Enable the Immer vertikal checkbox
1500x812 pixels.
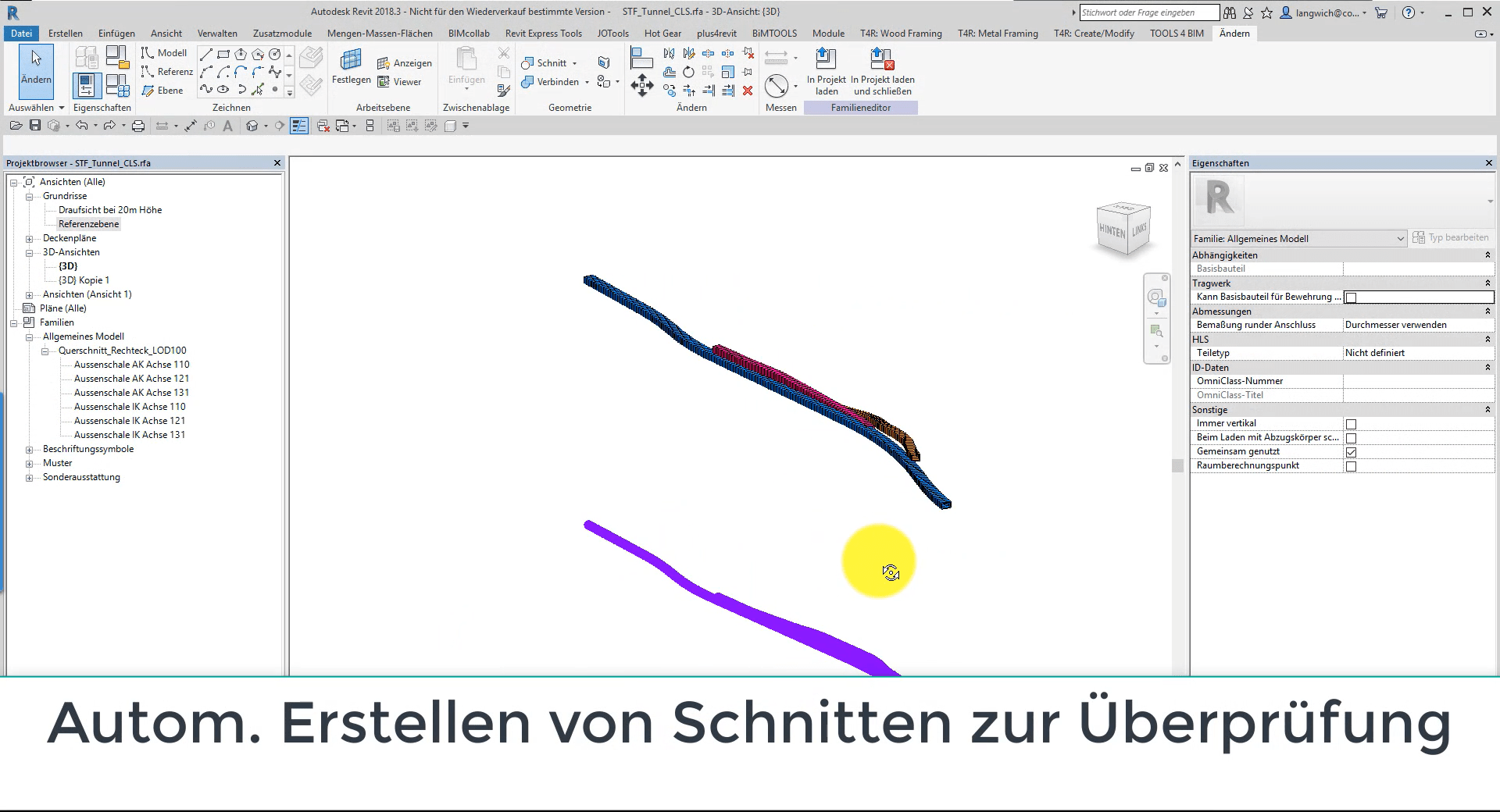1351,423
